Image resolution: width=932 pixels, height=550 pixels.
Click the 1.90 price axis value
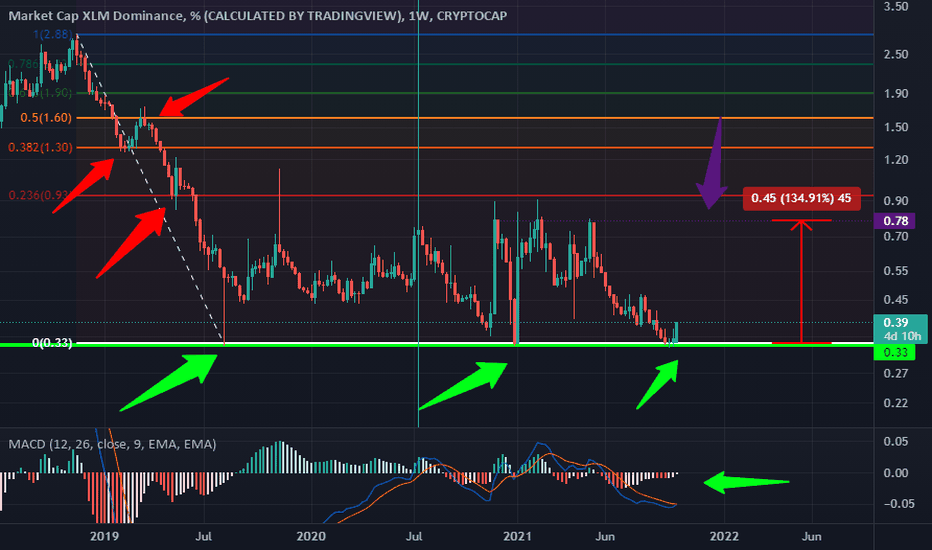[896, 93]
